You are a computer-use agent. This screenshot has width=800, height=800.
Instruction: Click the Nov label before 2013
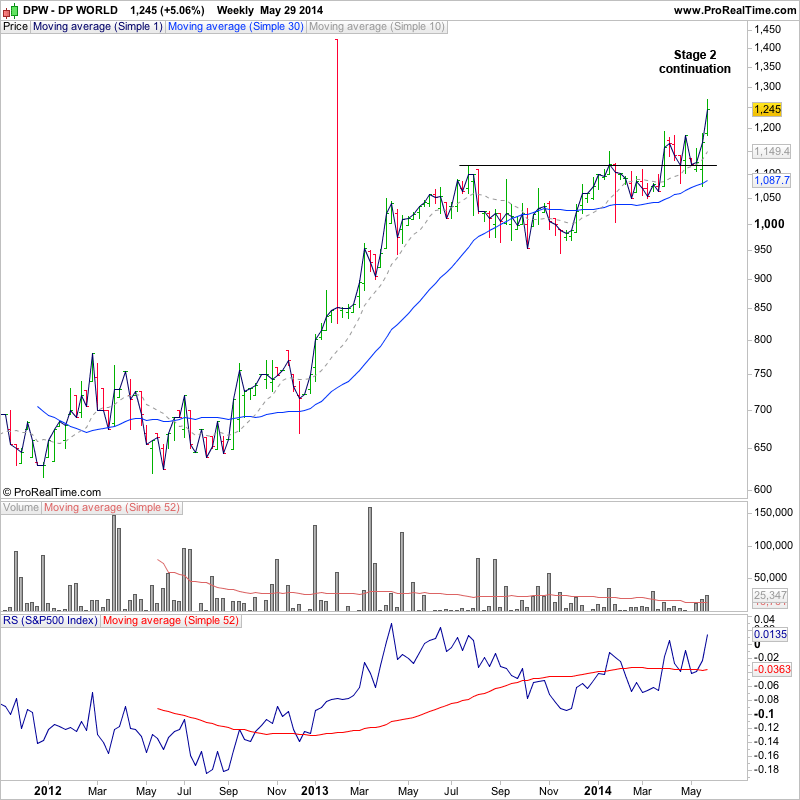tap(277, 791)
